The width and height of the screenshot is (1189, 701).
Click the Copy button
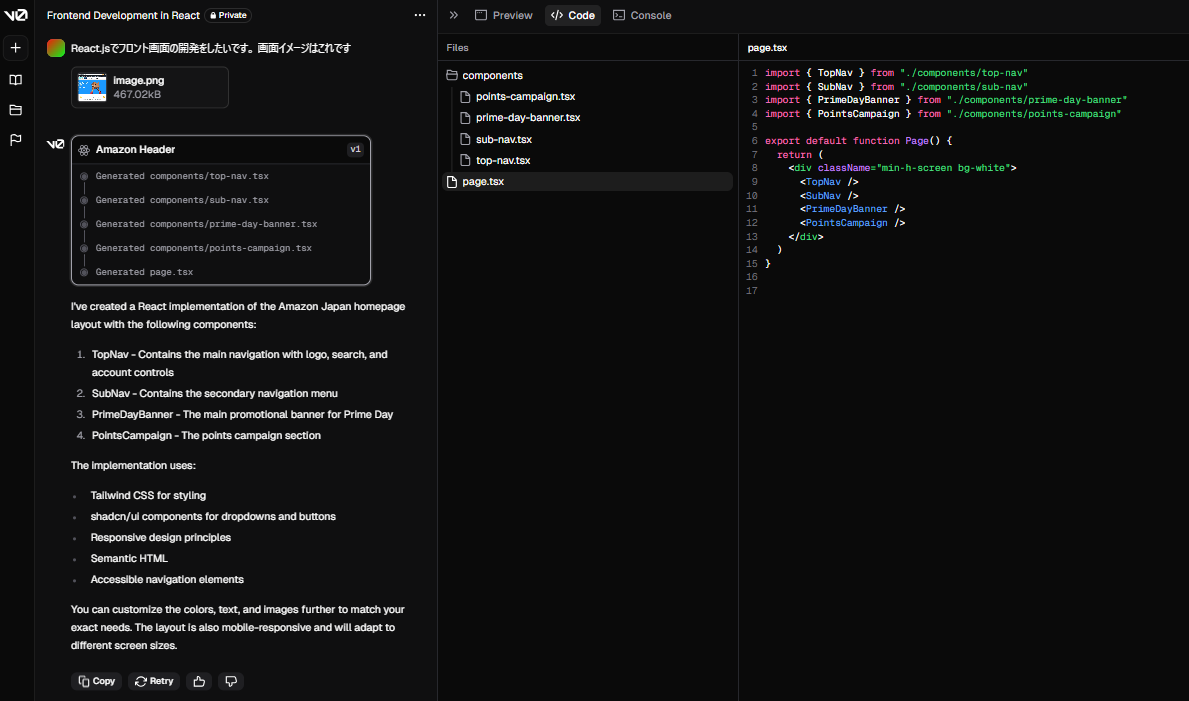point(96,681)
